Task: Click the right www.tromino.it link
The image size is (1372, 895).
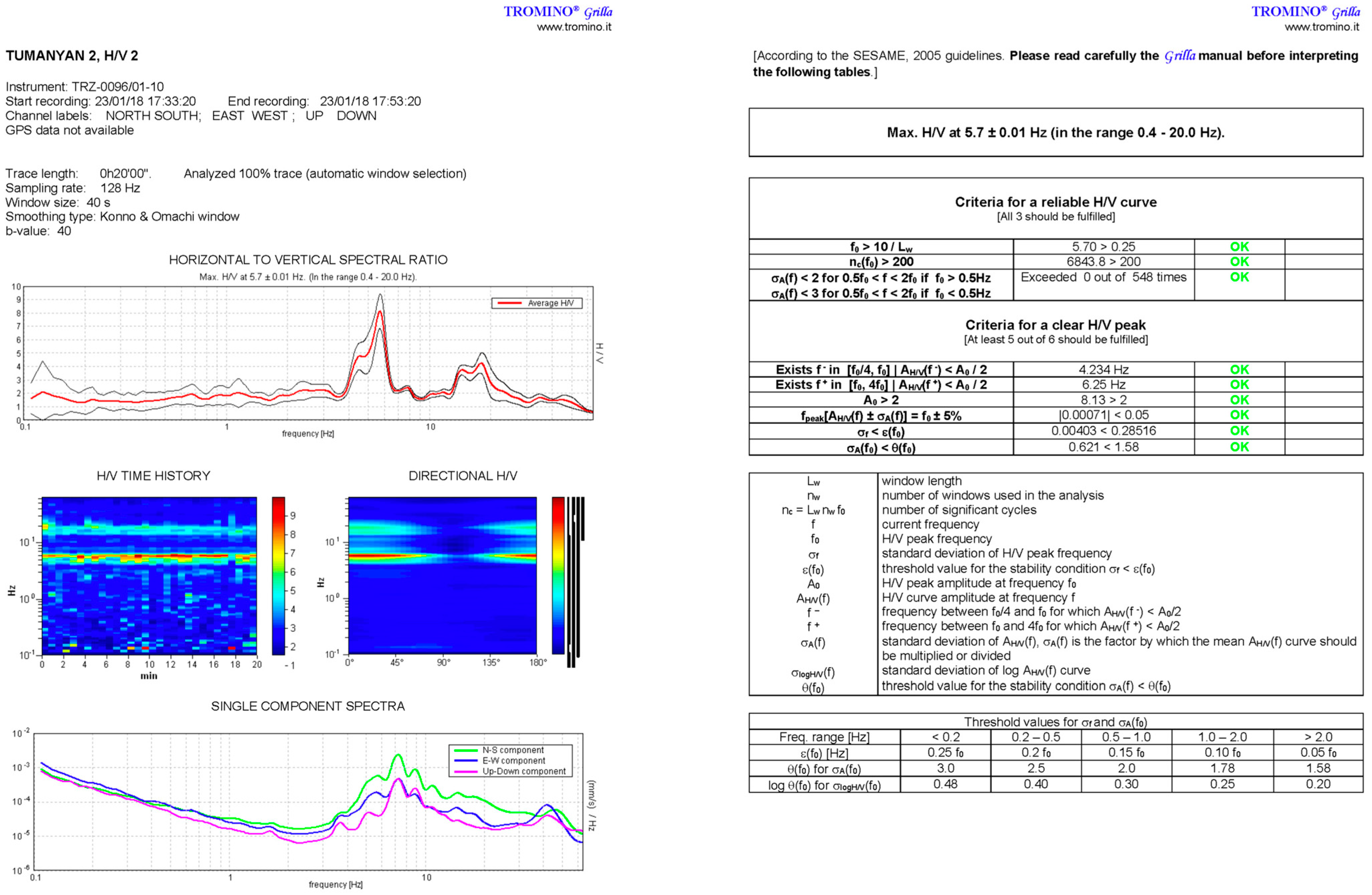Action: [1321, 27]
